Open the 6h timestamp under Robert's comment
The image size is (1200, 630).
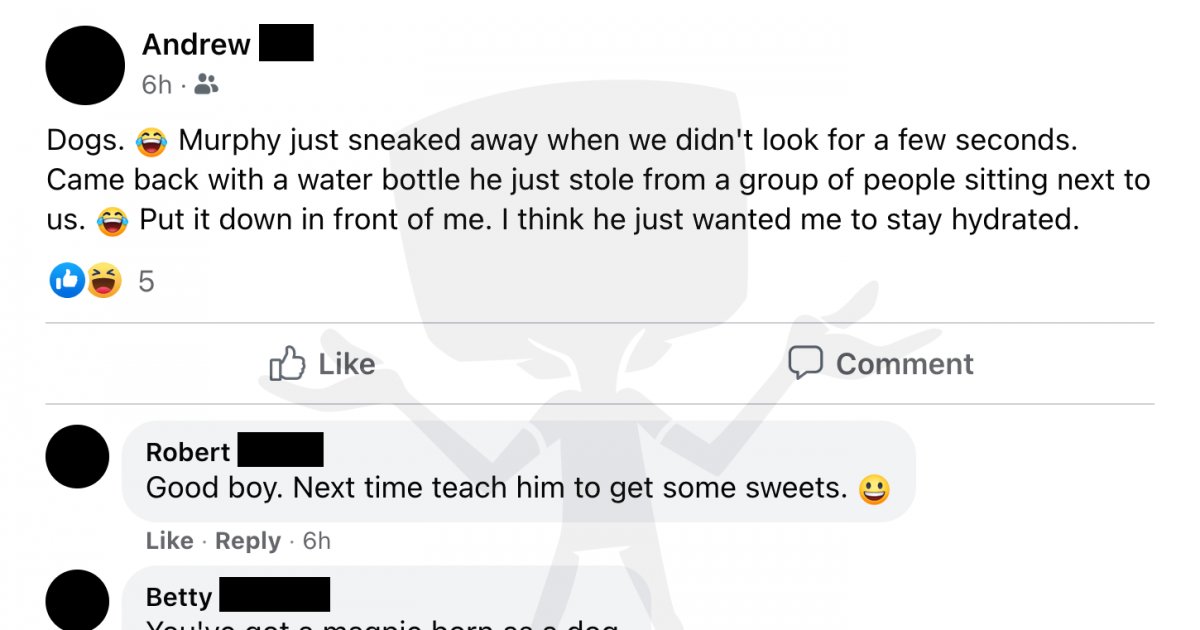coord(317,541)
